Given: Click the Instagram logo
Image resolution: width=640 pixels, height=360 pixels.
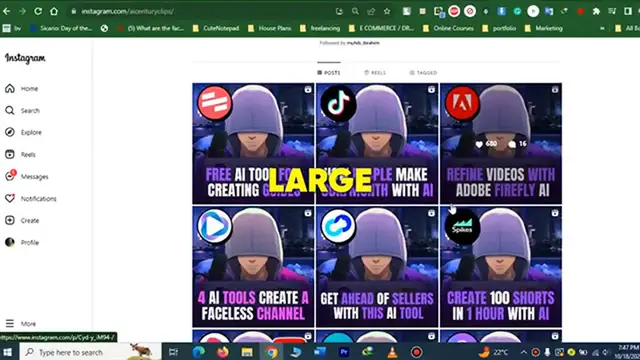Looking at the screenshot, I should point(25,58).
